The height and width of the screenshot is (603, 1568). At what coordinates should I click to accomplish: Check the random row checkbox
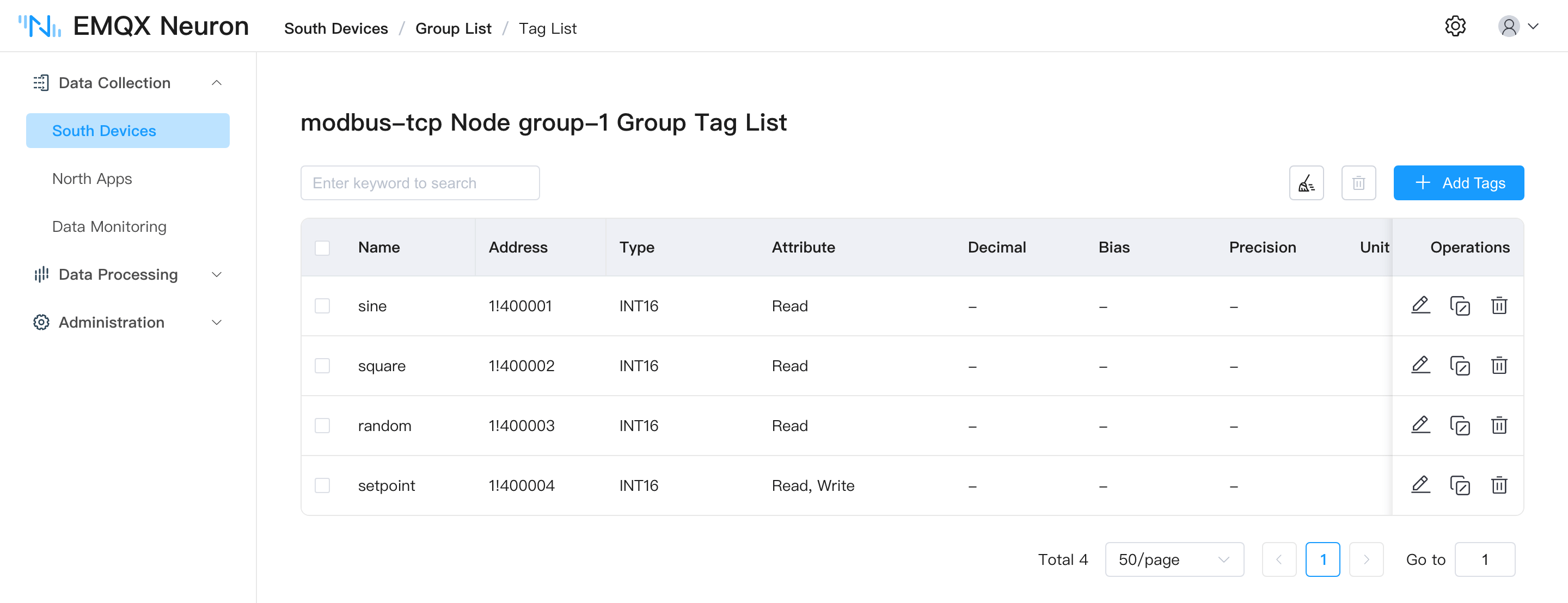(322, 426)
